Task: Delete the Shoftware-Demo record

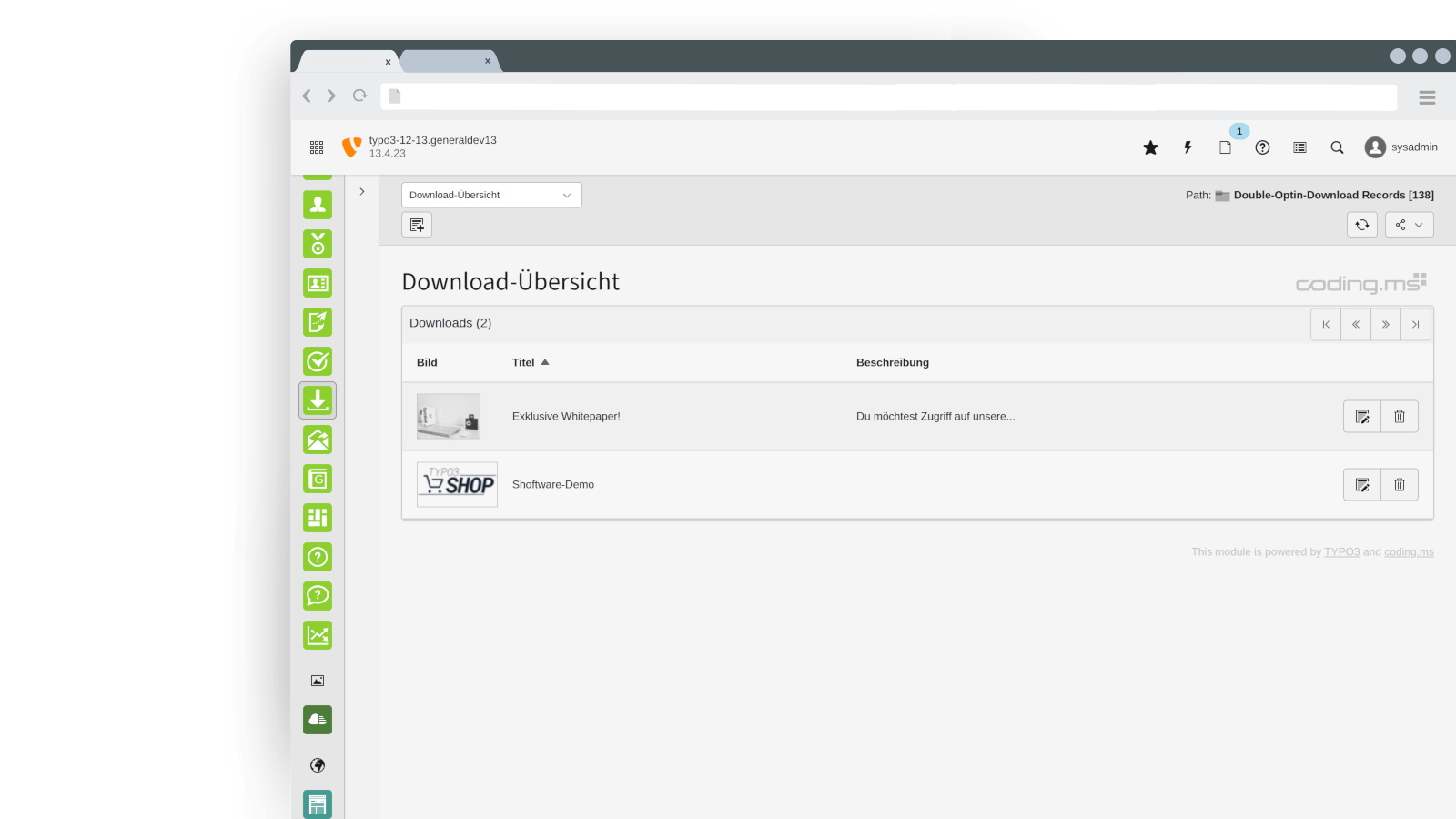Action: click(x=1400, y=485)
